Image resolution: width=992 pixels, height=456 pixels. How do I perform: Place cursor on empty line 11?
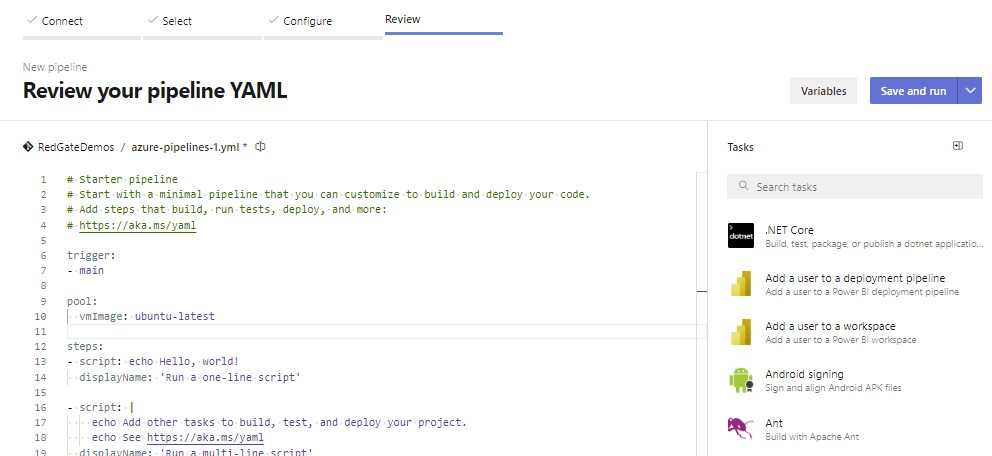(300, 332)
